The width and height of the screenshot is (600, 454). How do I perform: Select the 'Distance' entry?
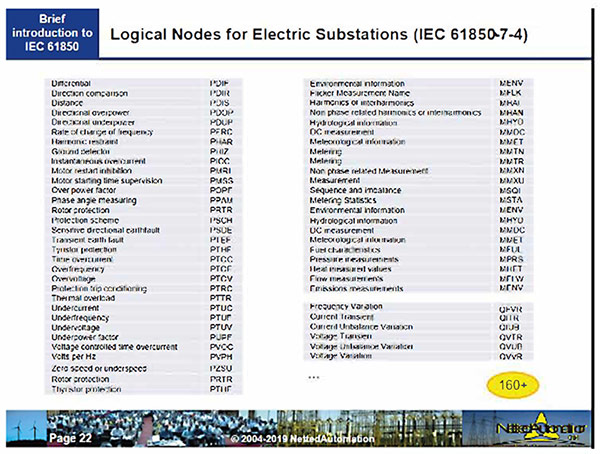67,103
